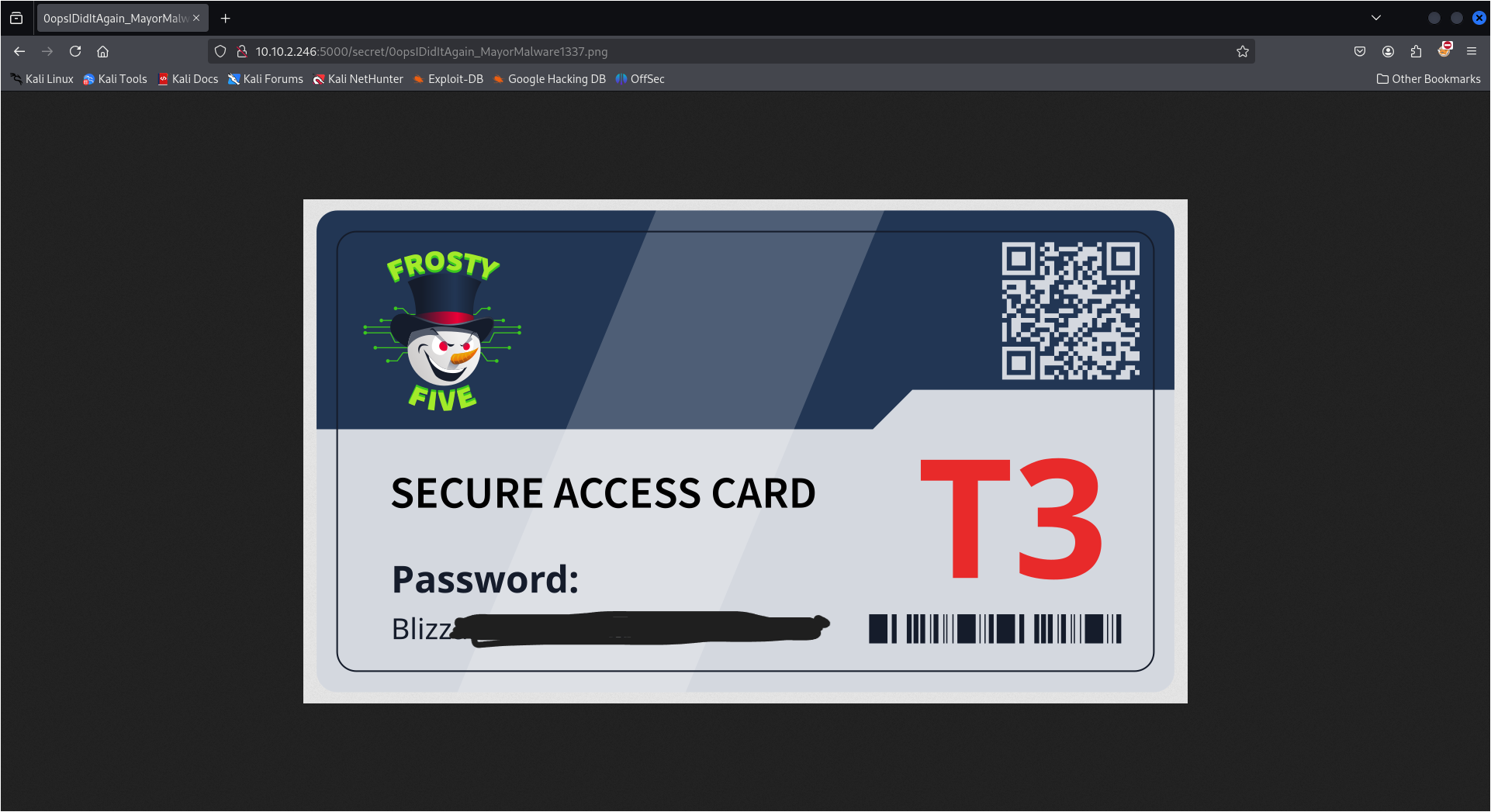
Task: Bookmark this page with the star icon
Action: tap(1243, 51)
